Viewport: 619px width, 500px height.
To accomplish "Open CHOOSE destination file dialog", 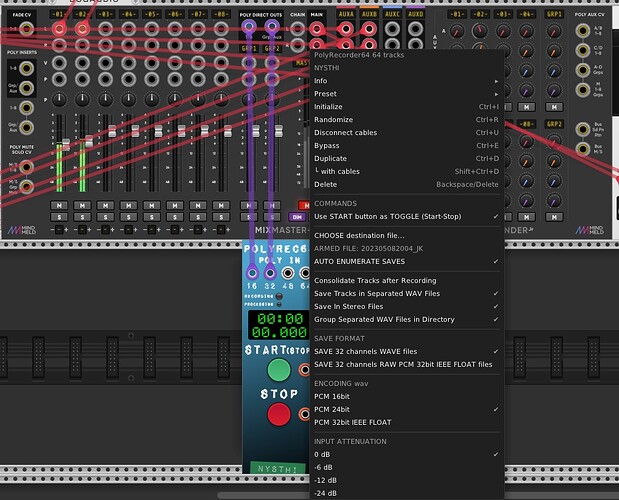I will pyautogui.click(x=406, y=235).
